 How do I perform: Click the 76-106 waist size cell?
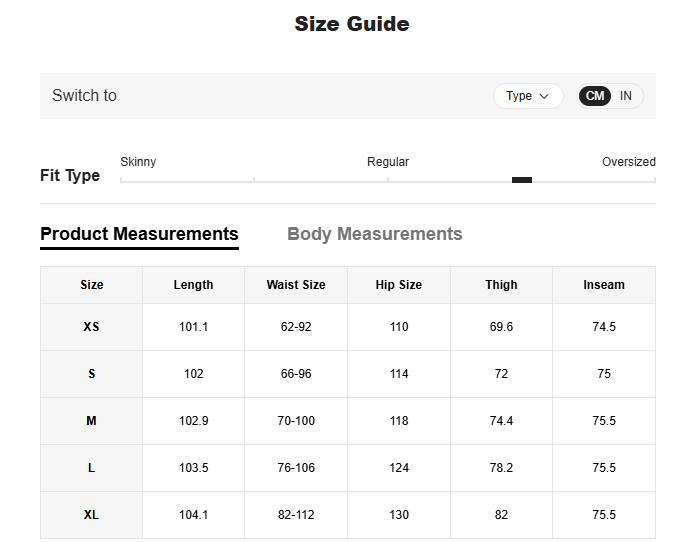tap(296, 468)
